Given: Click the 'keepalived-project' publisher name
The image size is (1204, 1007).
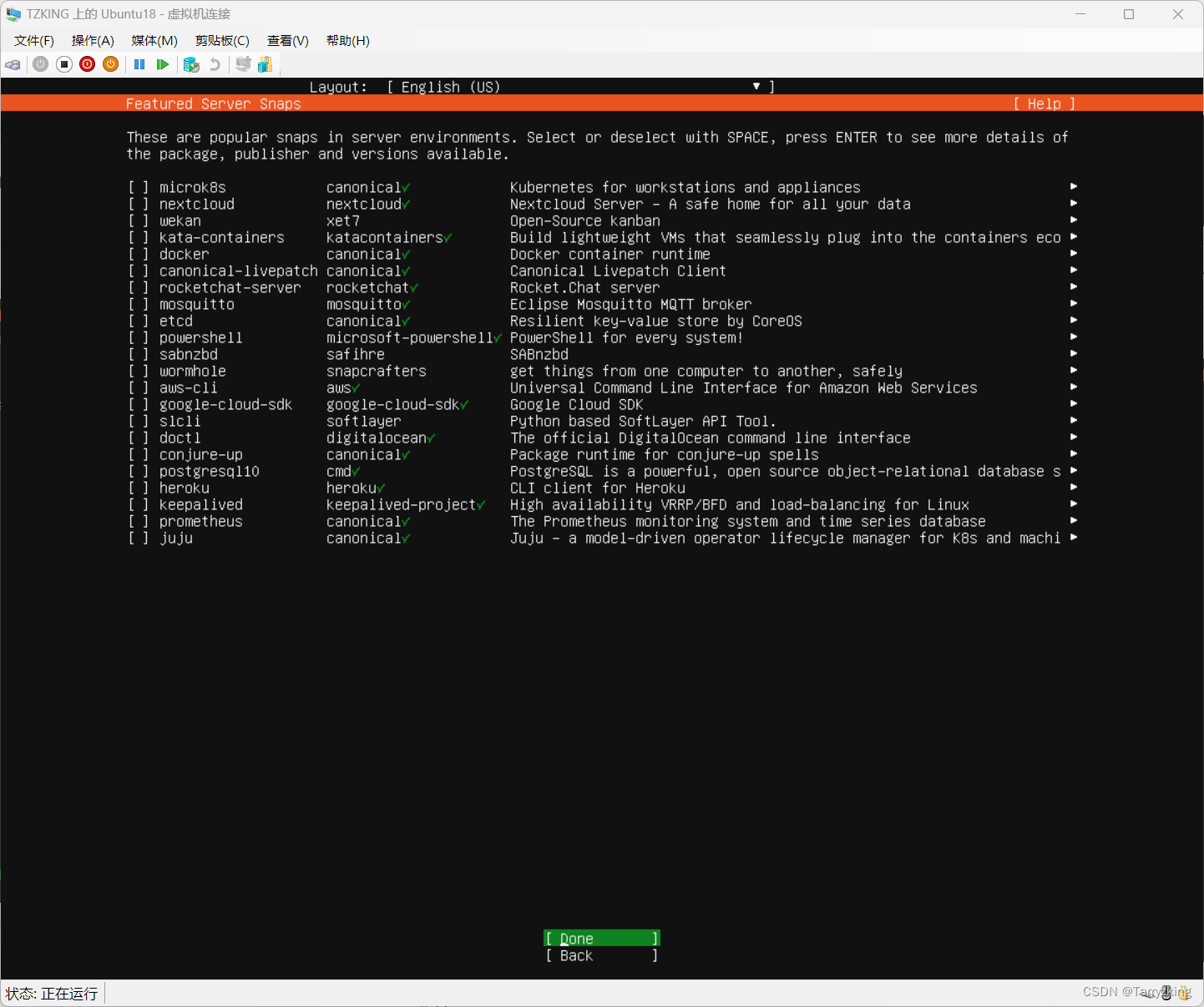Looking at the screenshot, I should pyautogui.click(x=402, y=505).
